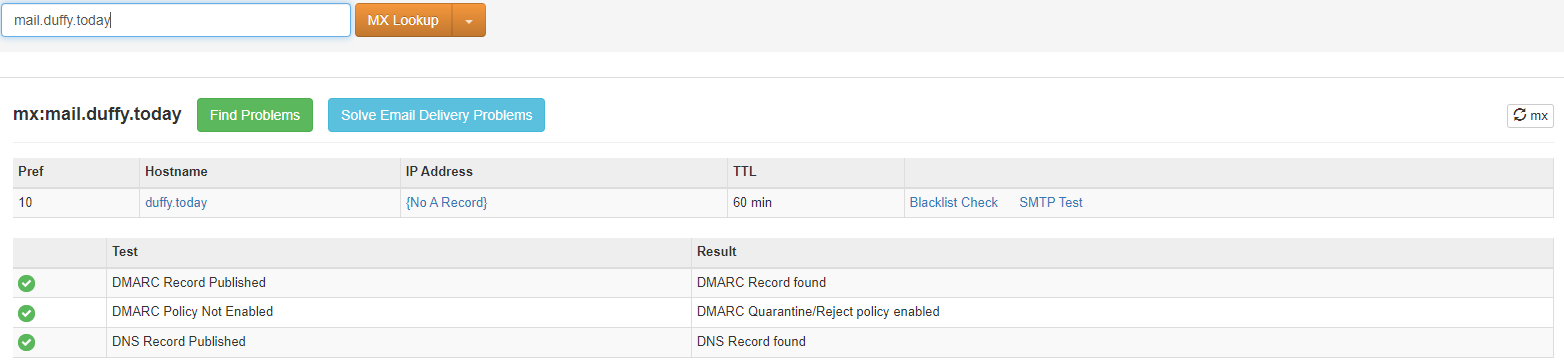
Task: Open the SMTP Test link
Action: tap(1050, 202)
